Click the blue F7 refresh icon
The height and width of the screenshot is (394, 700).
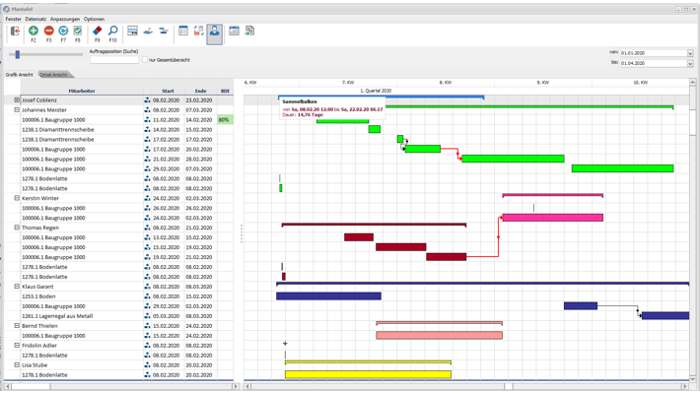pyautogui.click(x=63, y=30)
